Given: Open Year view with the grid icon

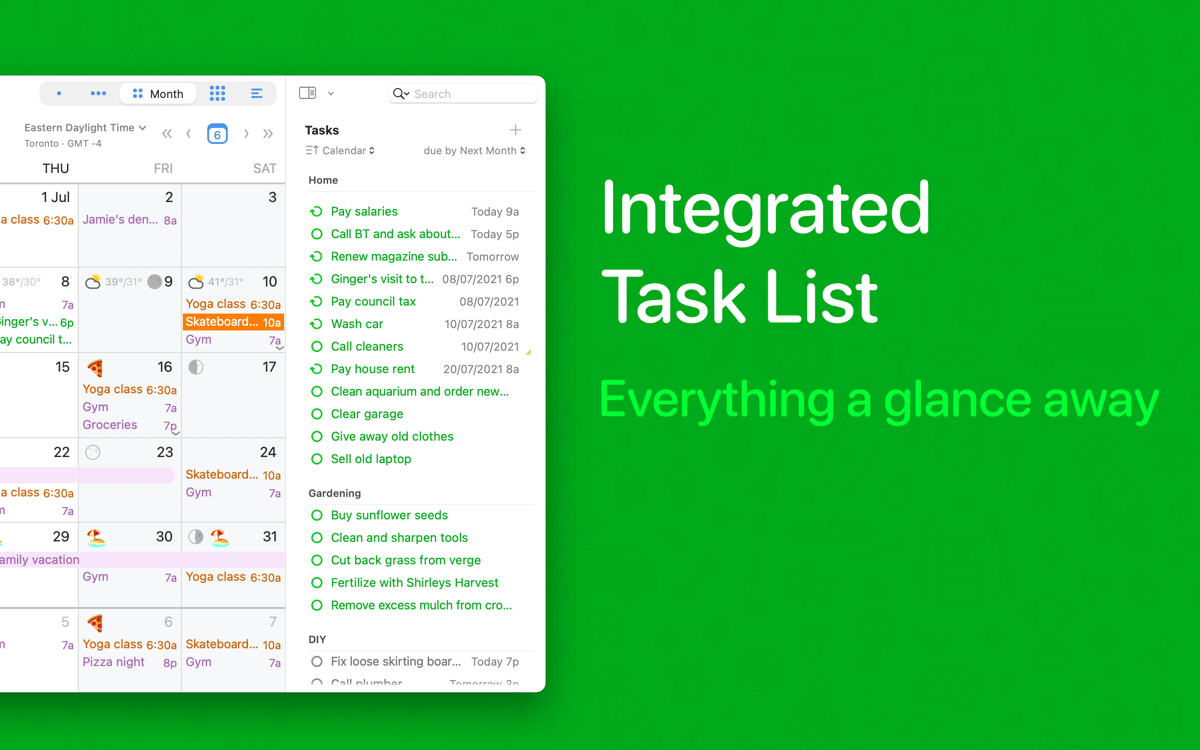Looking at the screenshot, I should click(x=217, y=93).
